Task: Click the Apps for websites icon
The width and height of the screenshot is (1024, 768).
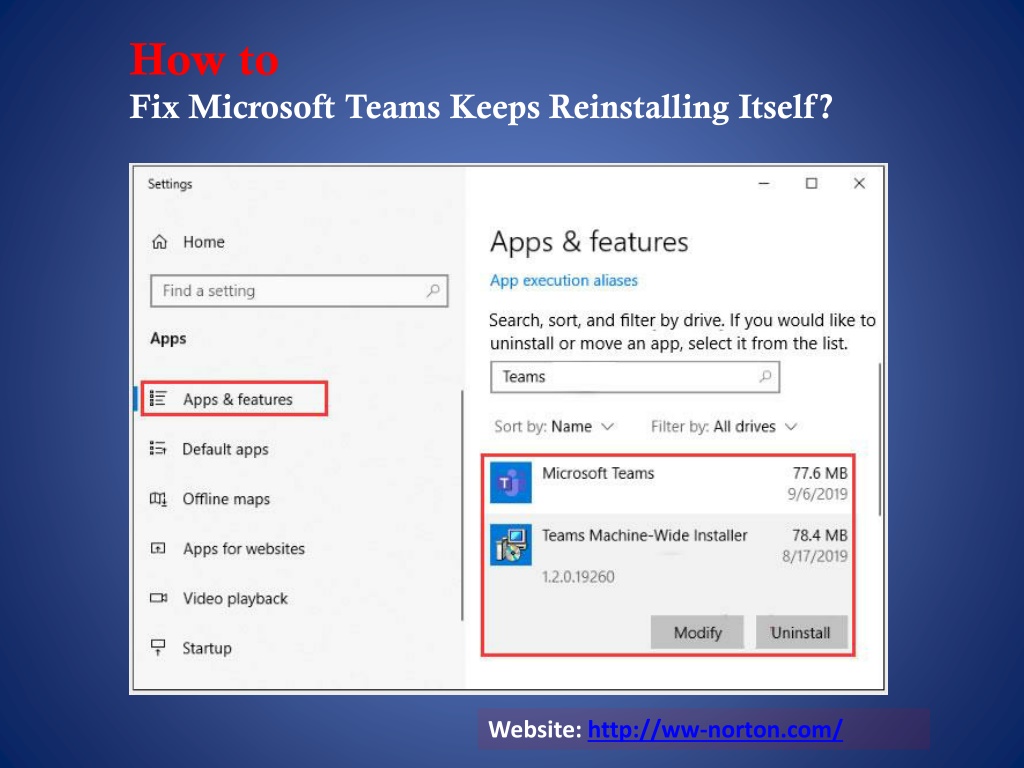Action: point(158,549)
